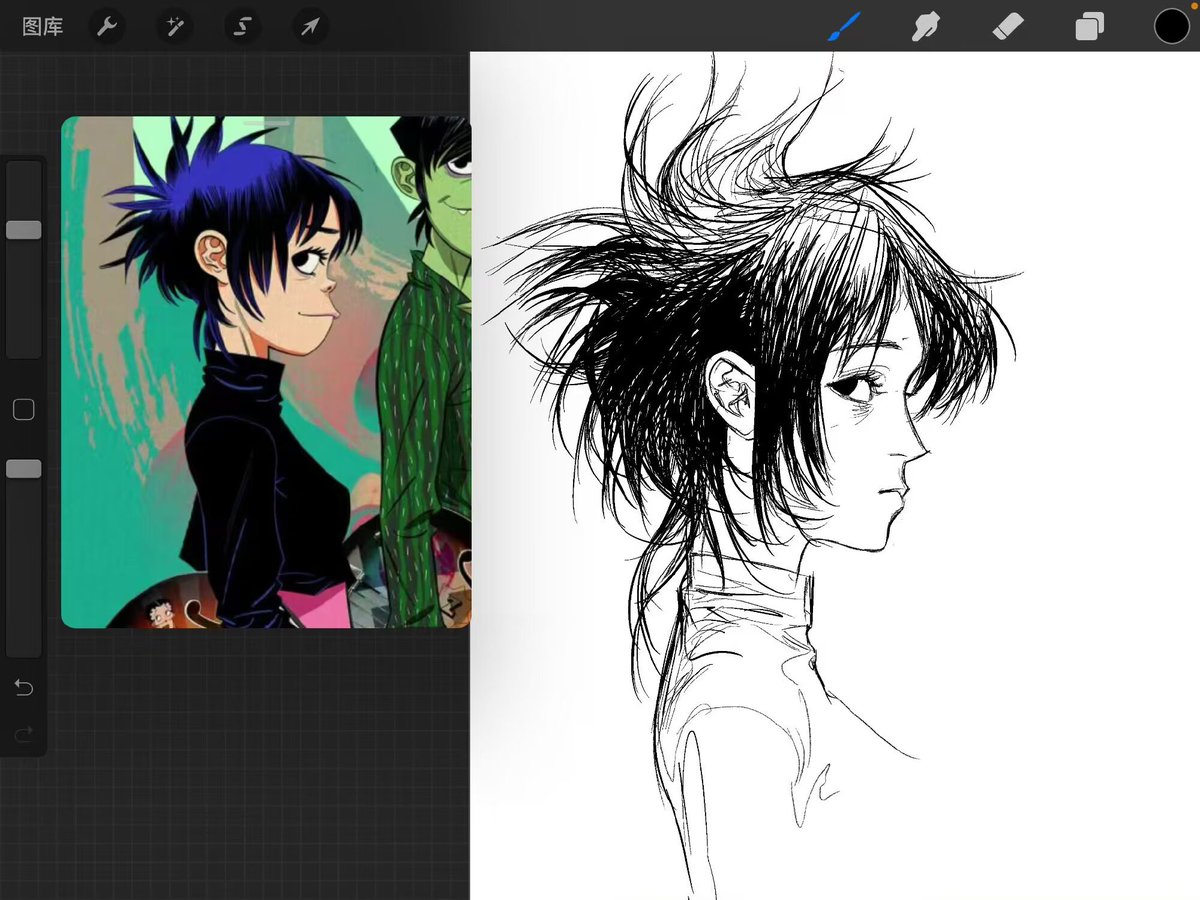Open the Adjustments magic wand menu
This screenshot has height=900, width=1200.
coord(175,27)
